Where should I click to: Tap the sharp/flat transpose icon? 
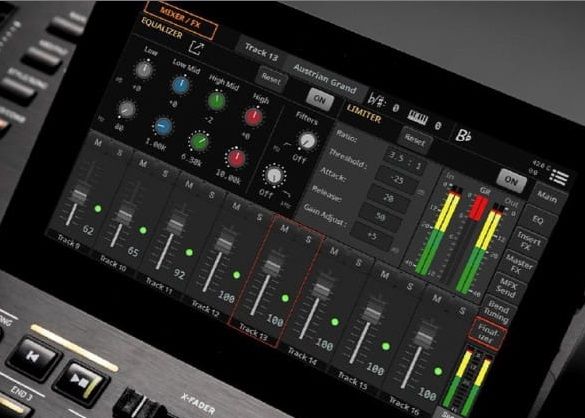tap(375, 100)
